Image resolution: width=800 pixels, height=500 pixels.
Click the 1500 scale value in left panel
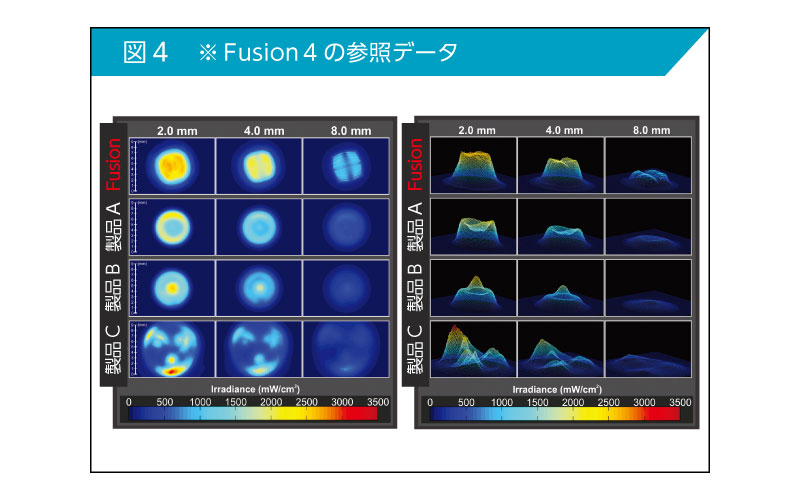pyautogui.click(x=236, y=402)
